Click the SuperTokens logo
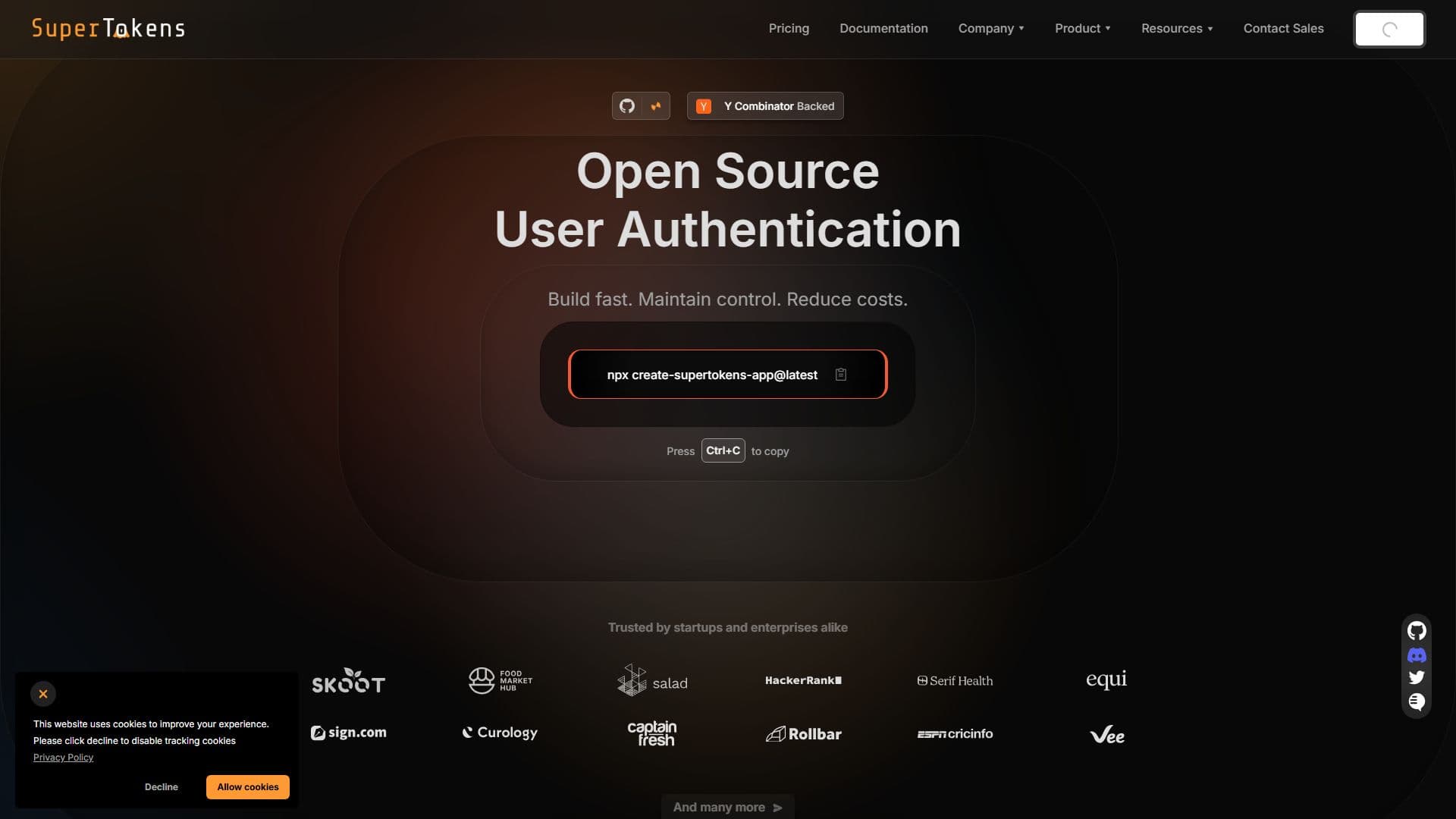Image resolution: width=1456 pixels, height=819 pixels. click(108, 28)
